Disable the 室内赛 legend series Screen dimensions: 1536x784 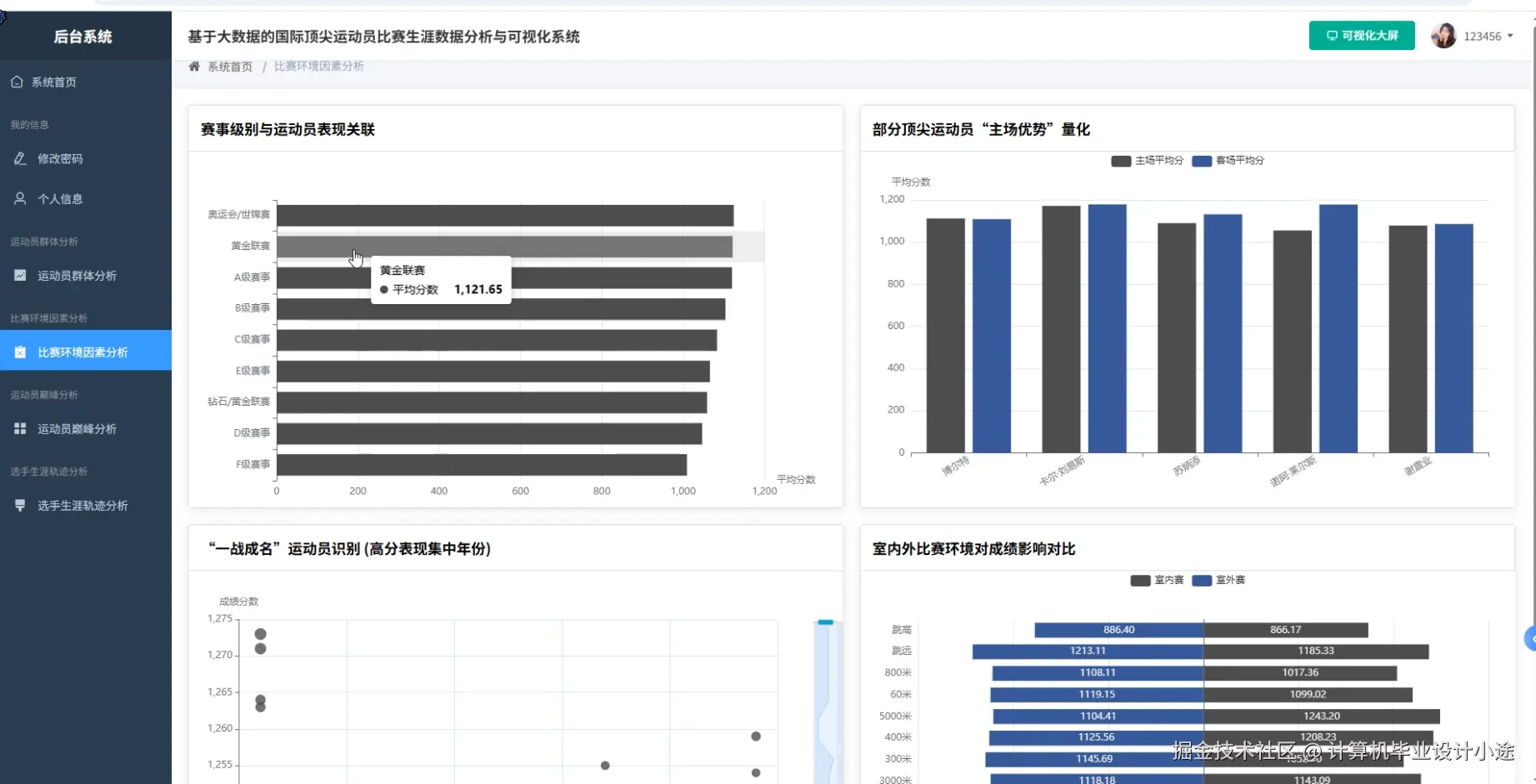[x=1158, y=580]
